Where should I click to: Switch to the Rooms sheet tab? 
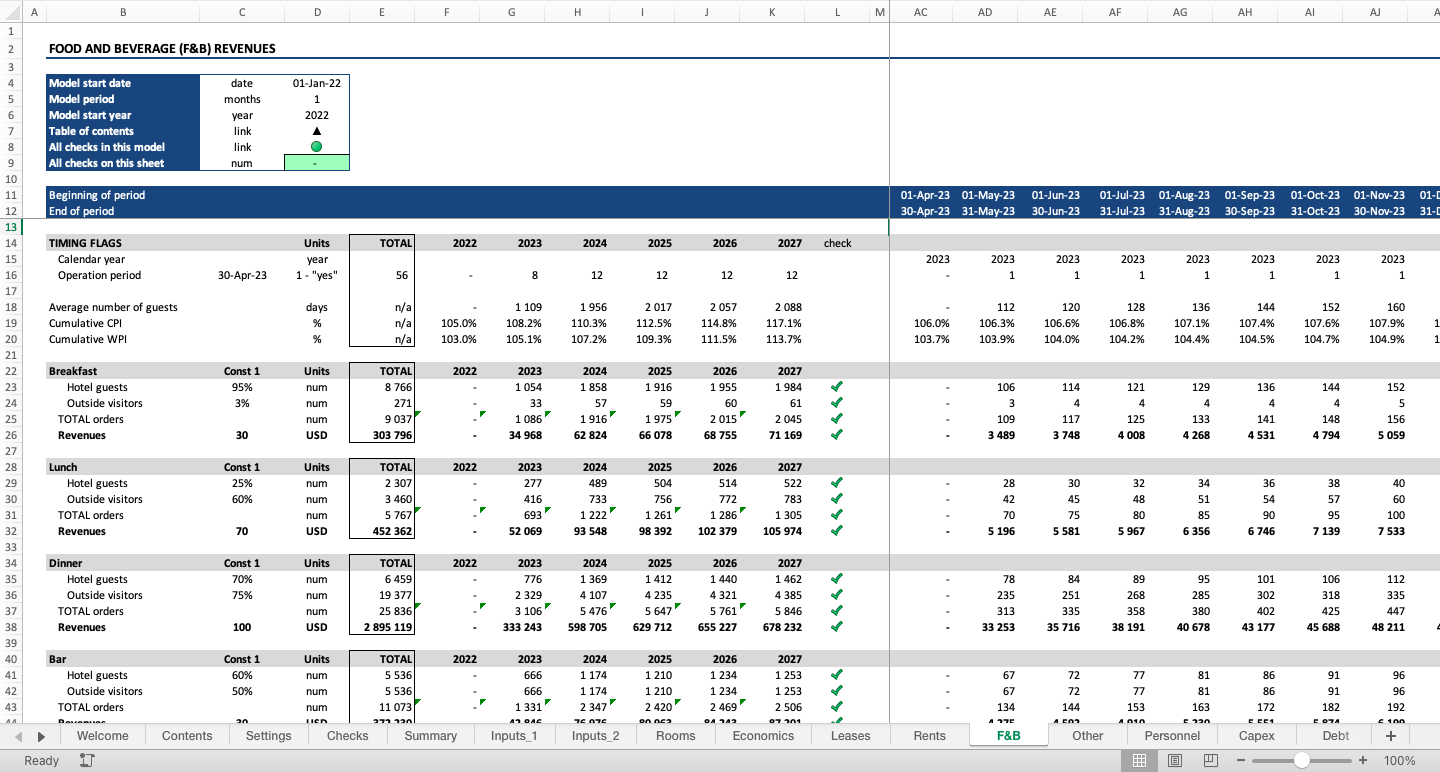click(676, 735)
